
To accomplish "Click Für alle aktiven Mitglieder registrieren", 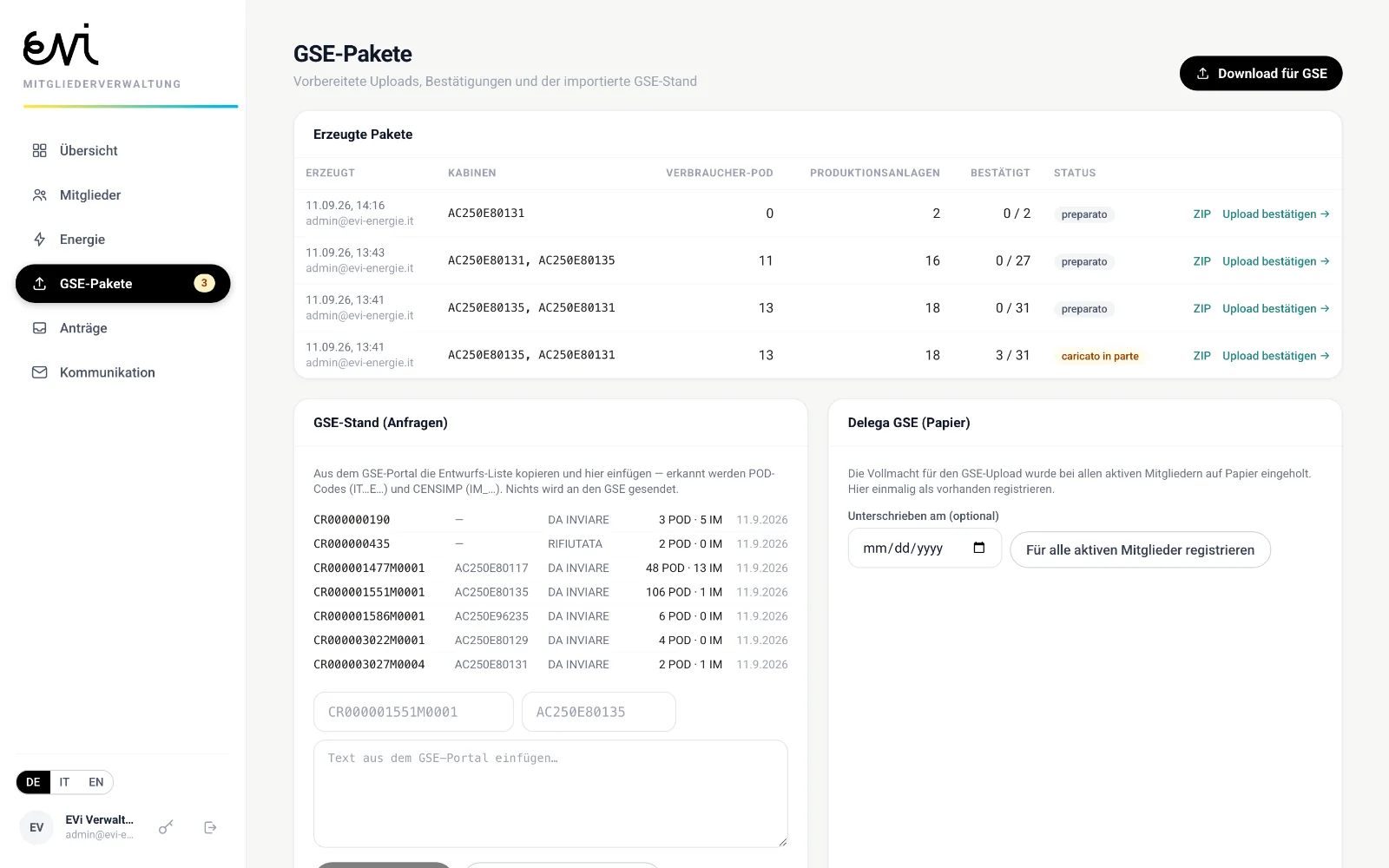I will coord(1140,549).
